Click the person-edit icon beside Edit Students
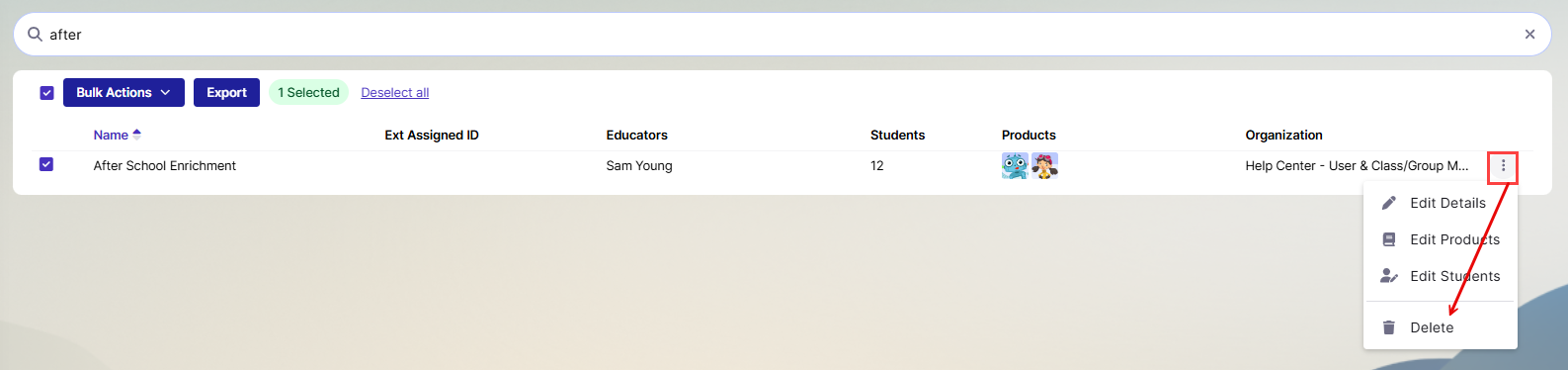Screen dimensions: 1568x370 1389,276
